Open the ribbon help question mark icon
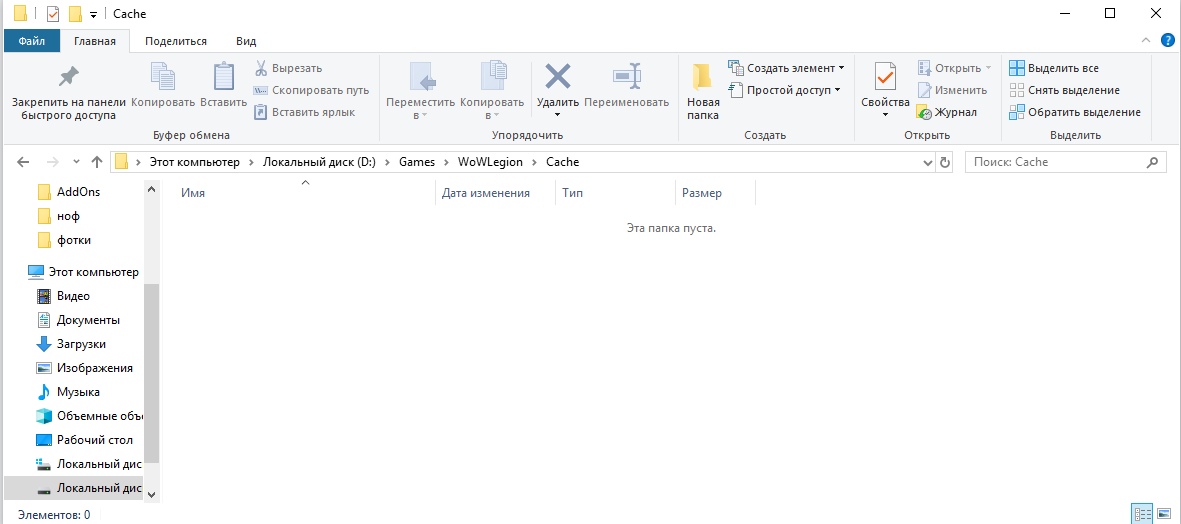1181x524 pixels. click(x=1167, y=41)
